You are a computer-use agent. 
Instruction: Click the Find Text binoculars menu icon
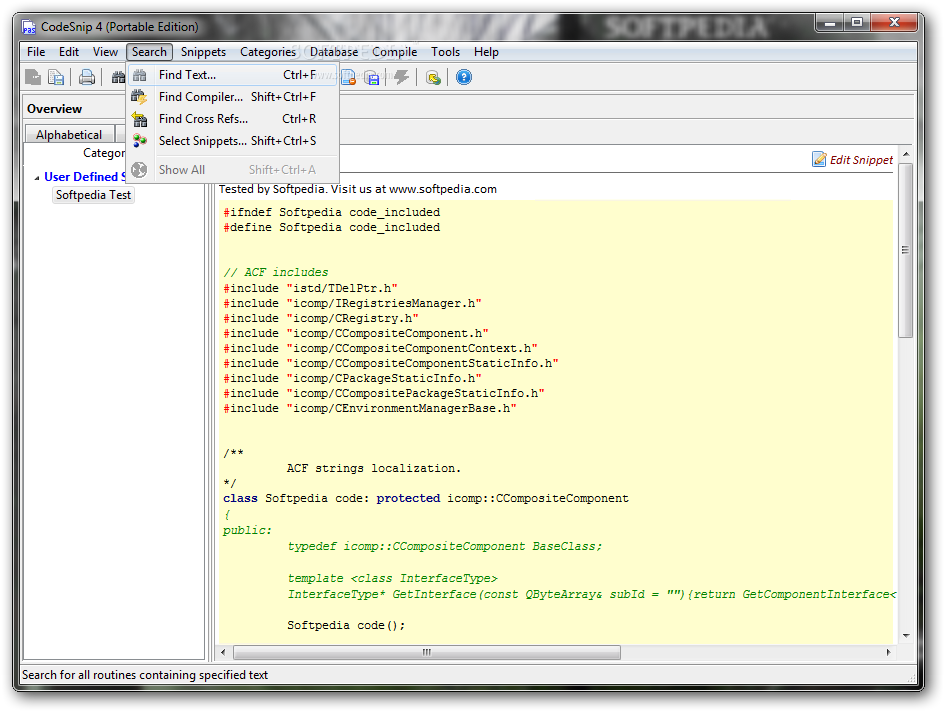140,75
